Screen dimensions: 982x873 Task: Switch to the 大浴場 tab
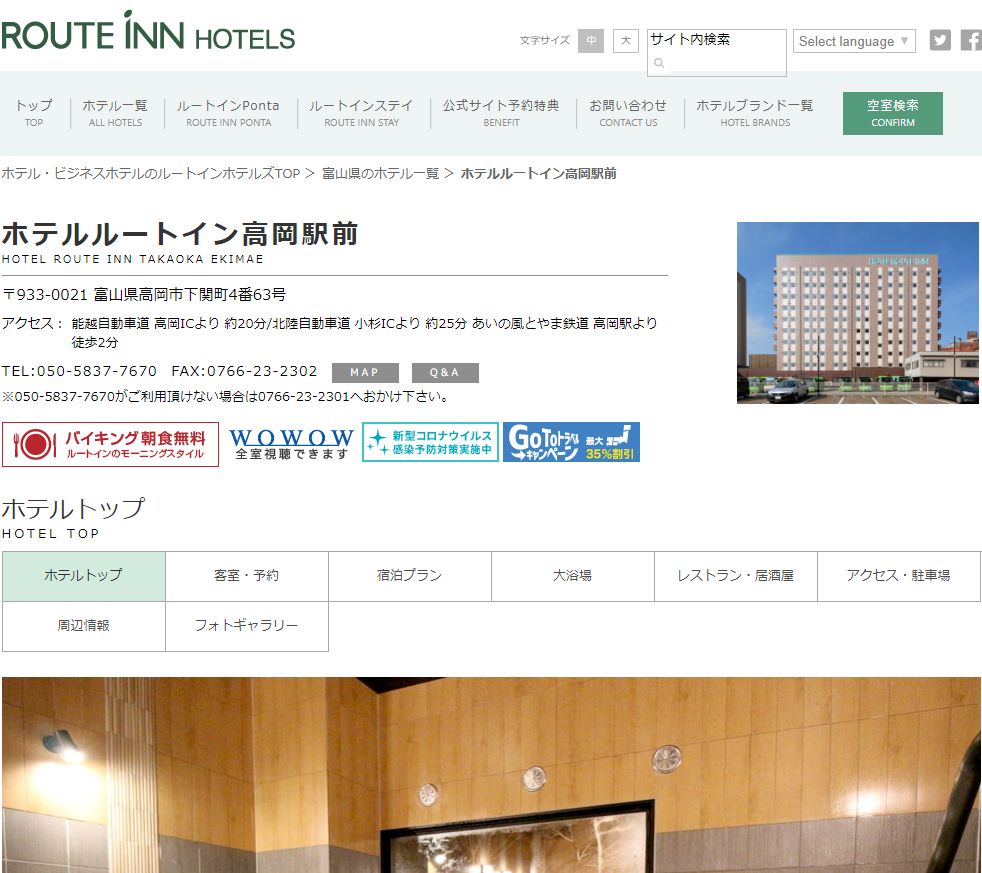click(572, 576)
